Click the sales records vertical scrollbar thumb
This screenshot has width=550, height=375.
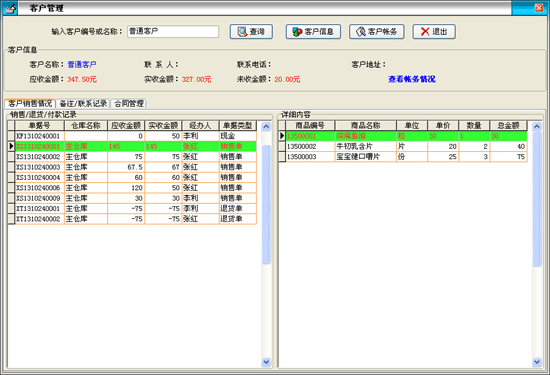click(266, 205)
